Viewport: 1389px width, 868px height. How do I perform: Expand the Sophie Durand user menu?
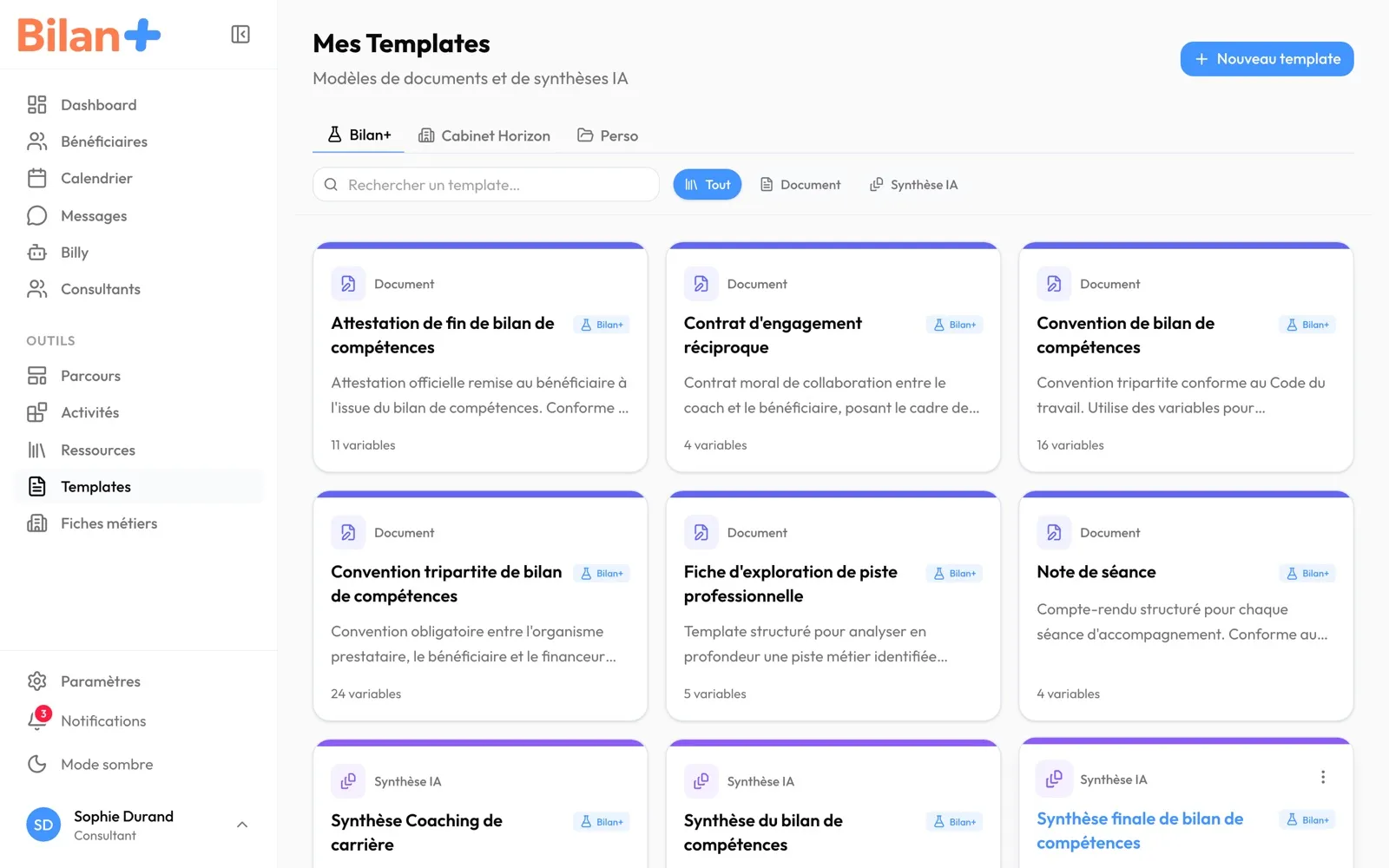click(x=139, y=825)
